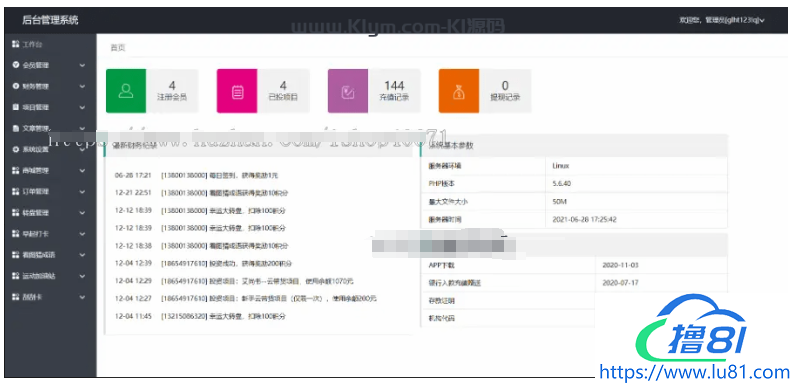
Task: Expand the 运动加油站 chevron
Action: coord(82,276)
